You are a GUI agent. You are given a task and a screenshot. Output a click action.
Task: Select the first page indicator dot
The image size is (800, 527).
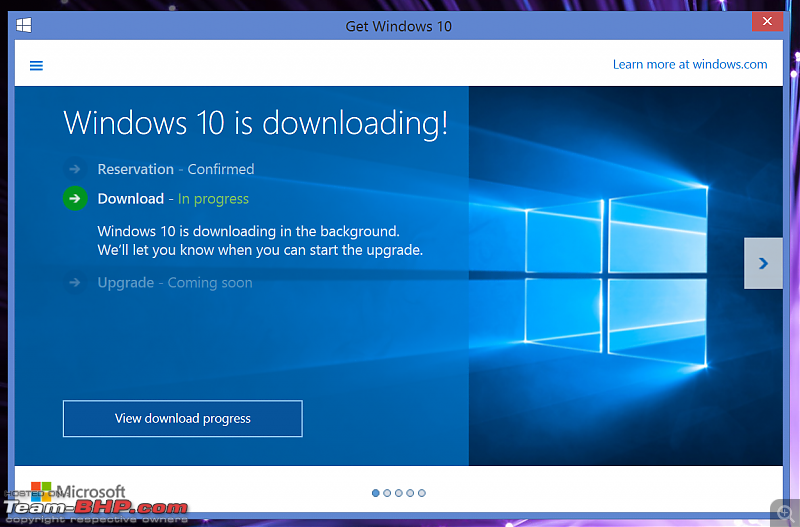click(x=376, y=493)
